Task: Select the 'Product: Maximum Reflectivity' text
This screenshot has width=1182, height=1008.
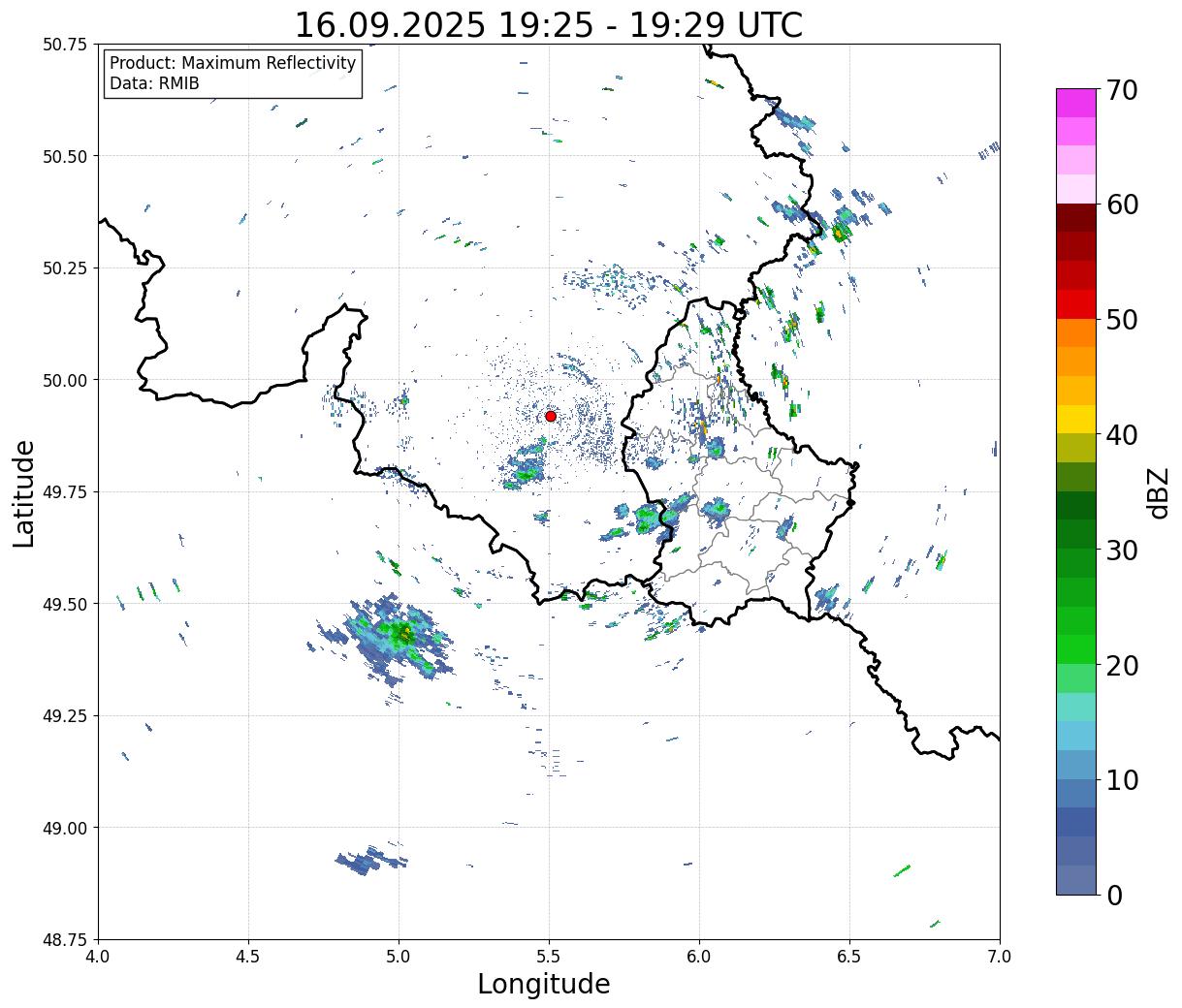Action: [x=233, y=63]
